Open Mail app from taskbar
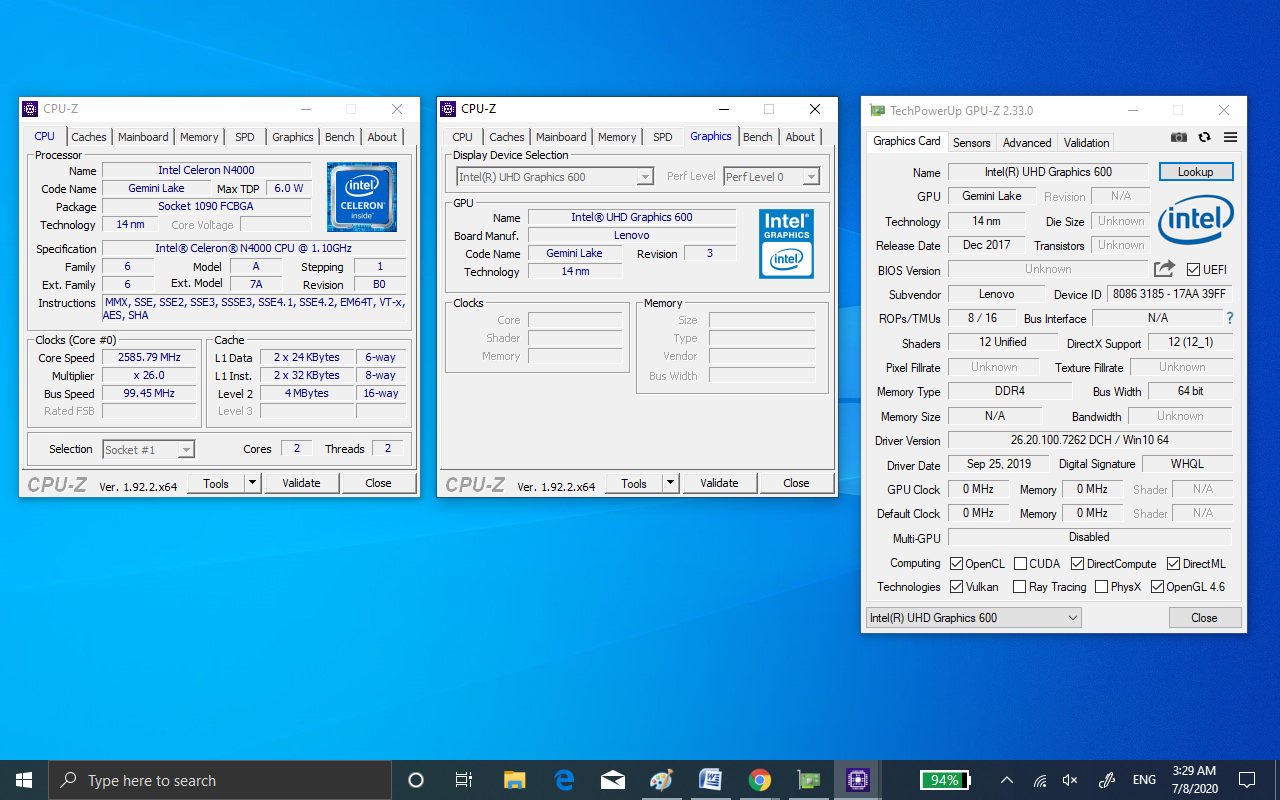 pos(613,780)
